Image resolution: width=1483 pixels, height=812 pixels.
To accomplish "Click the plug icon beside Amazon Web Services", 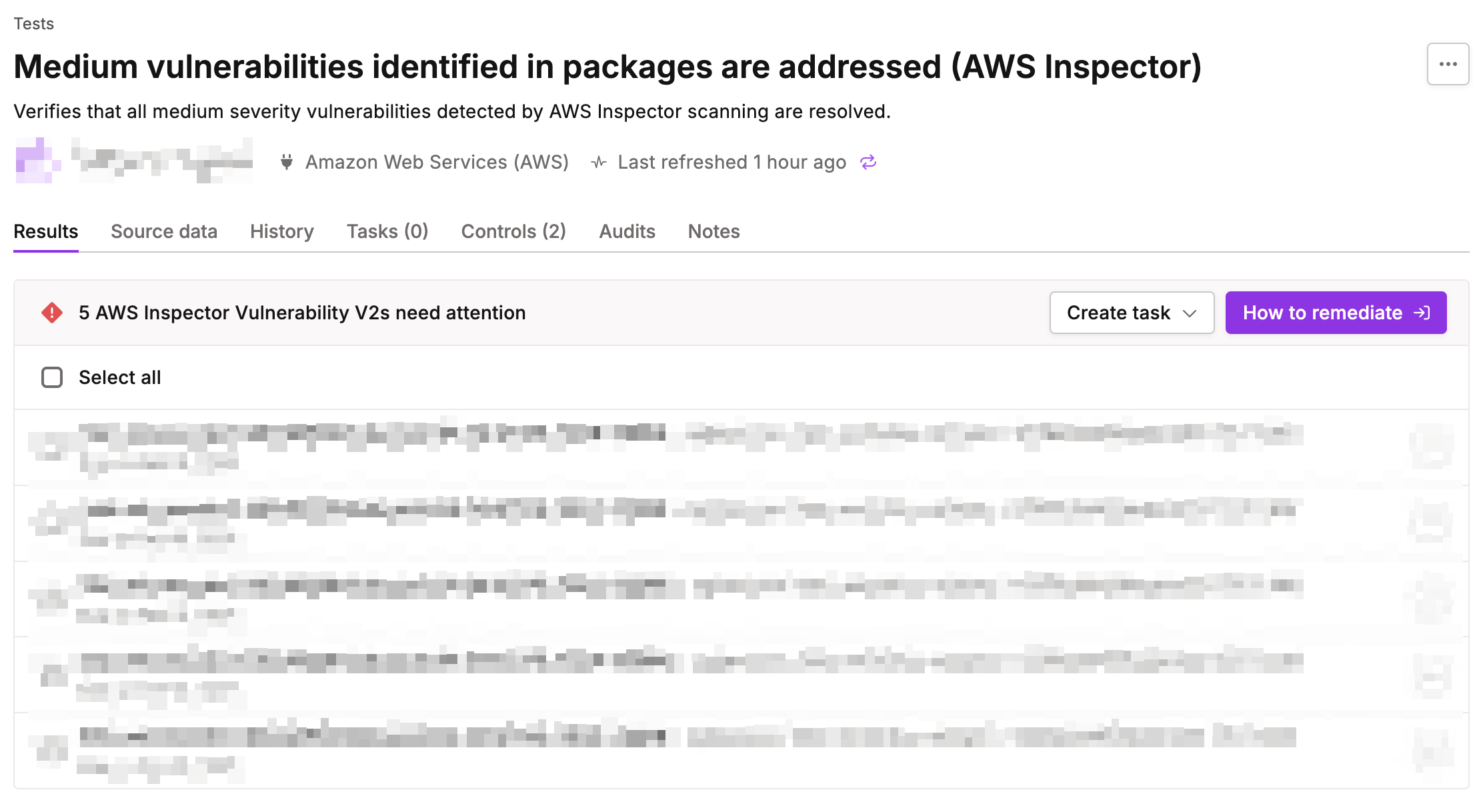I will [287, 162].
